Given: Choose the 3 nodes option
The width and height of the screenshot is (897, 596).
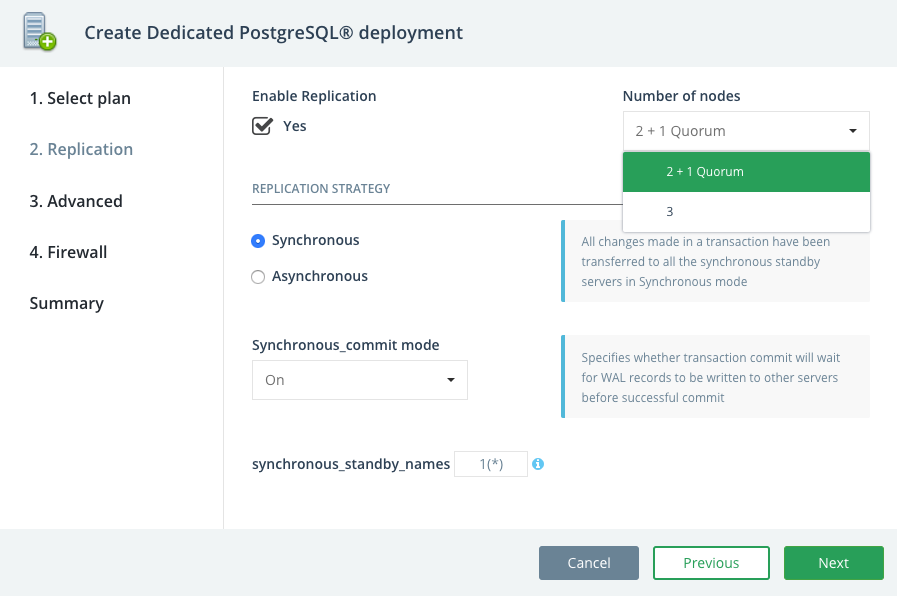Looking at the screenshot, I should [x=746, y=212].
